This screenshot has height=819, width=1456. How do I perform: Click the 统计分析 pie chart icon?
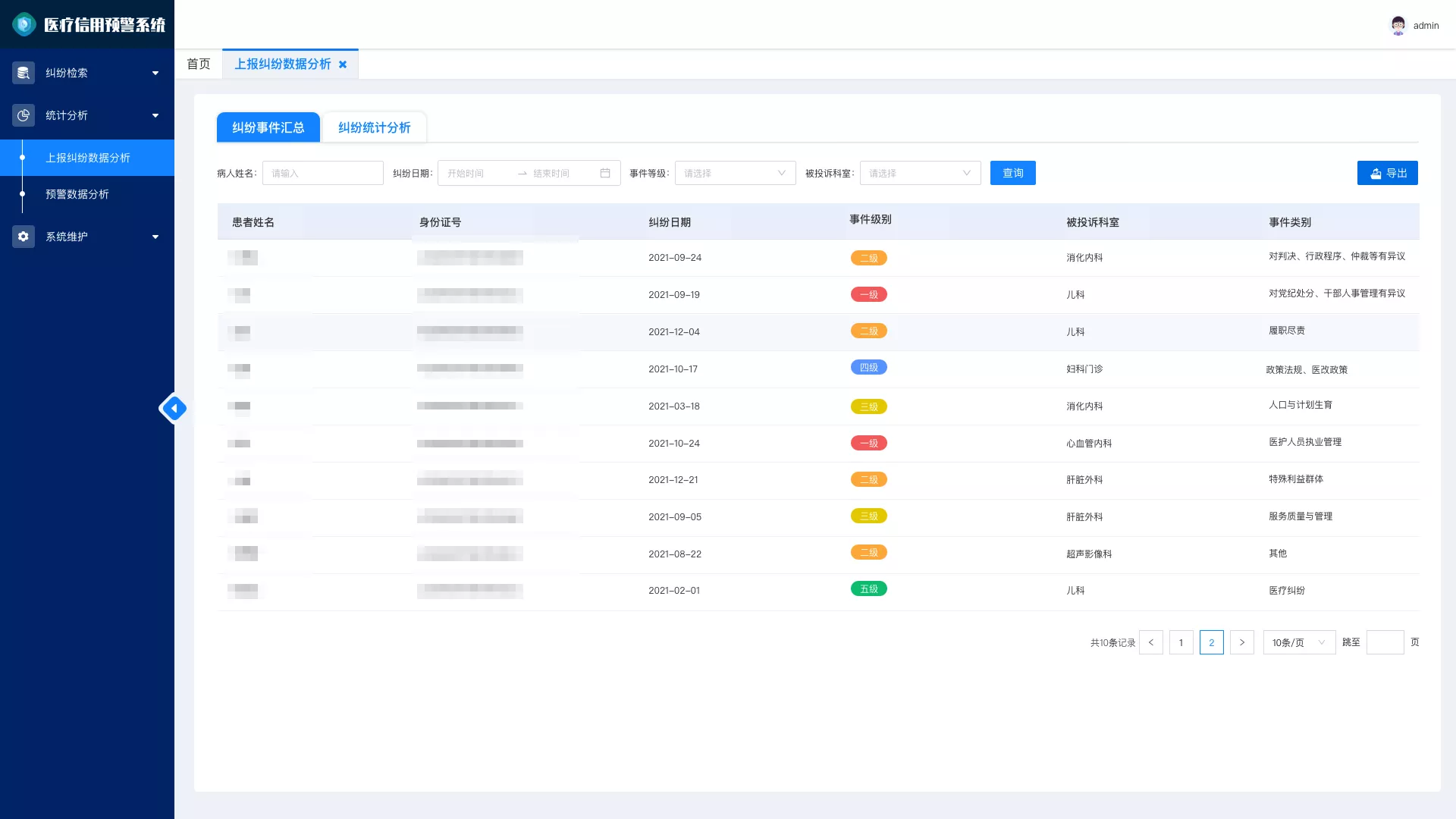24,115
